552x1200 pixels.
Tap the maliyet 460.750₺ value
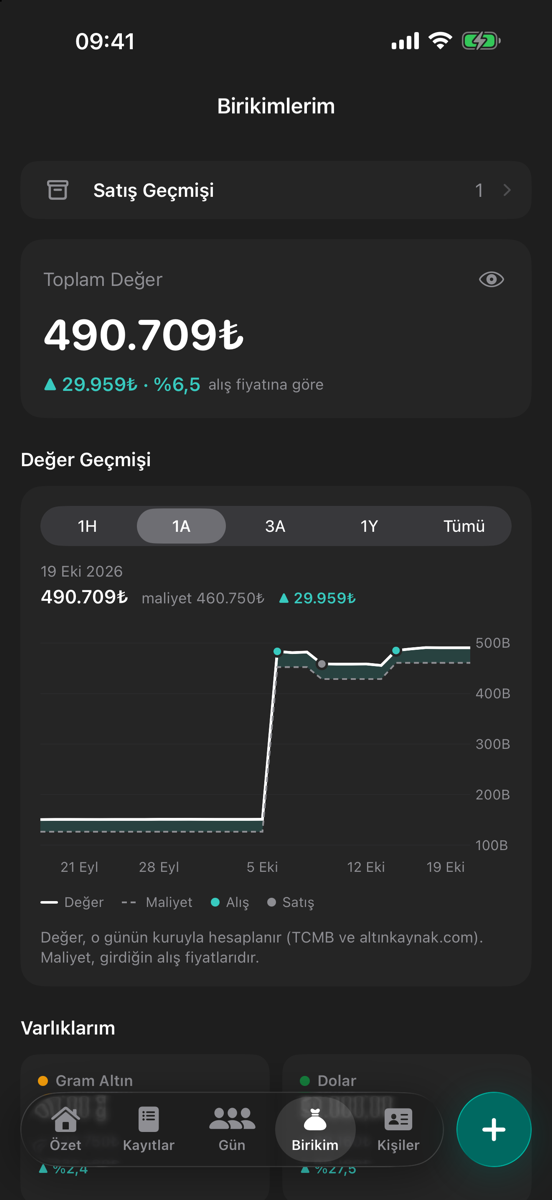pyautogui.click(x=203, y=598)
